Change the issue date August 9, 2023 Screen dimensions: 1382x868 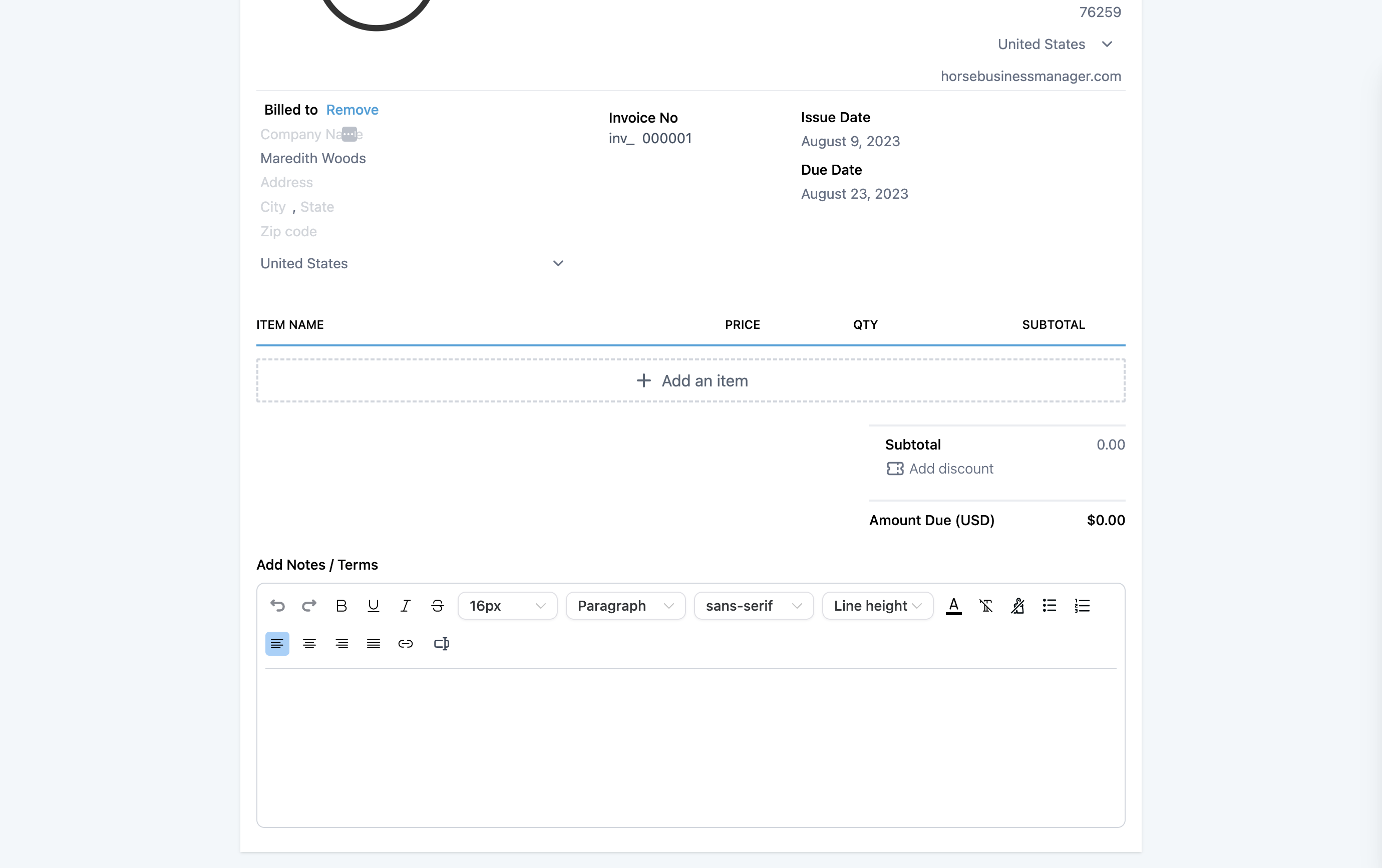pyautogui.click(x=851, y=141)
